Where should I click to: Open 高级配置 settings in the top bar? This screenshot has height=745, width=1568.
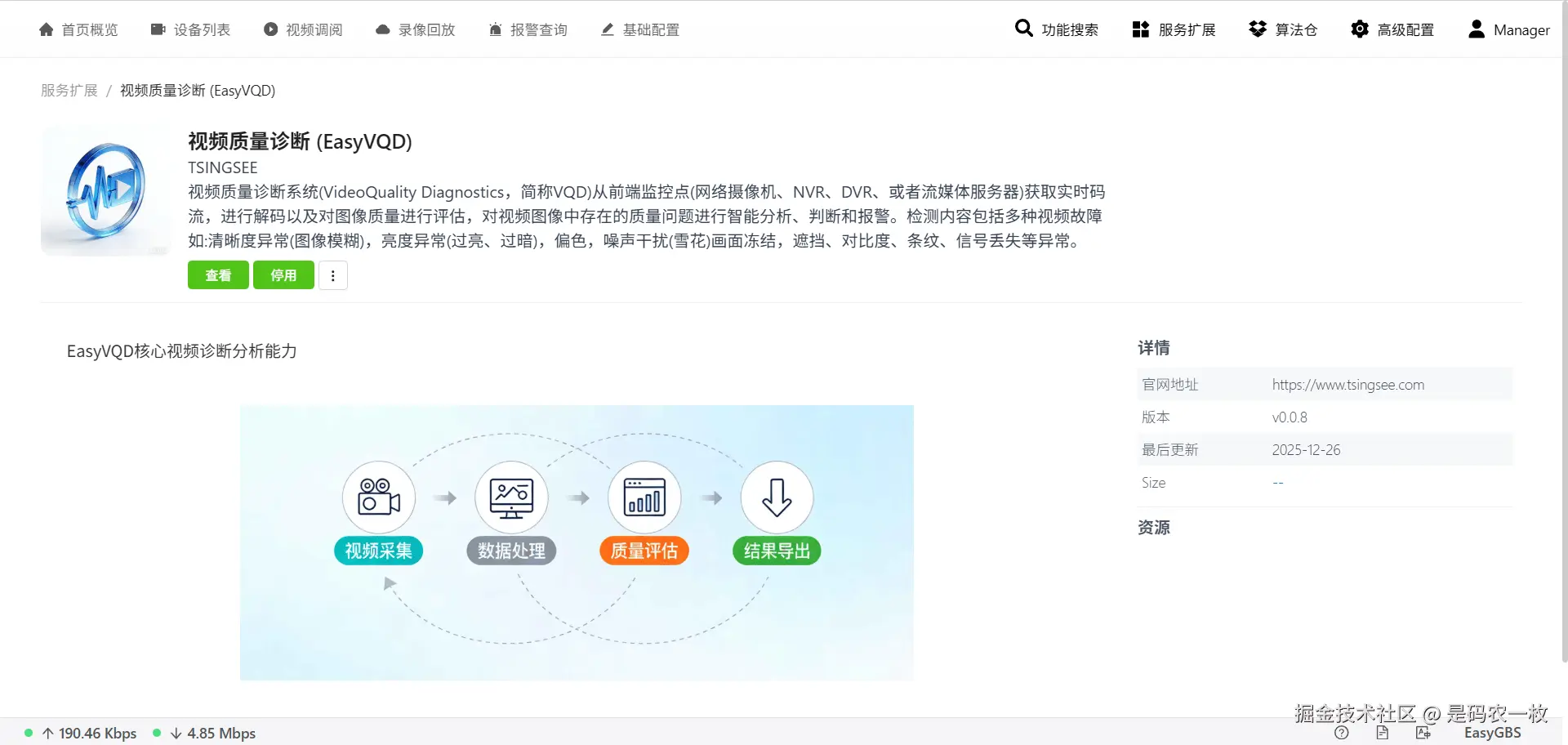[x=1392, y=29]
